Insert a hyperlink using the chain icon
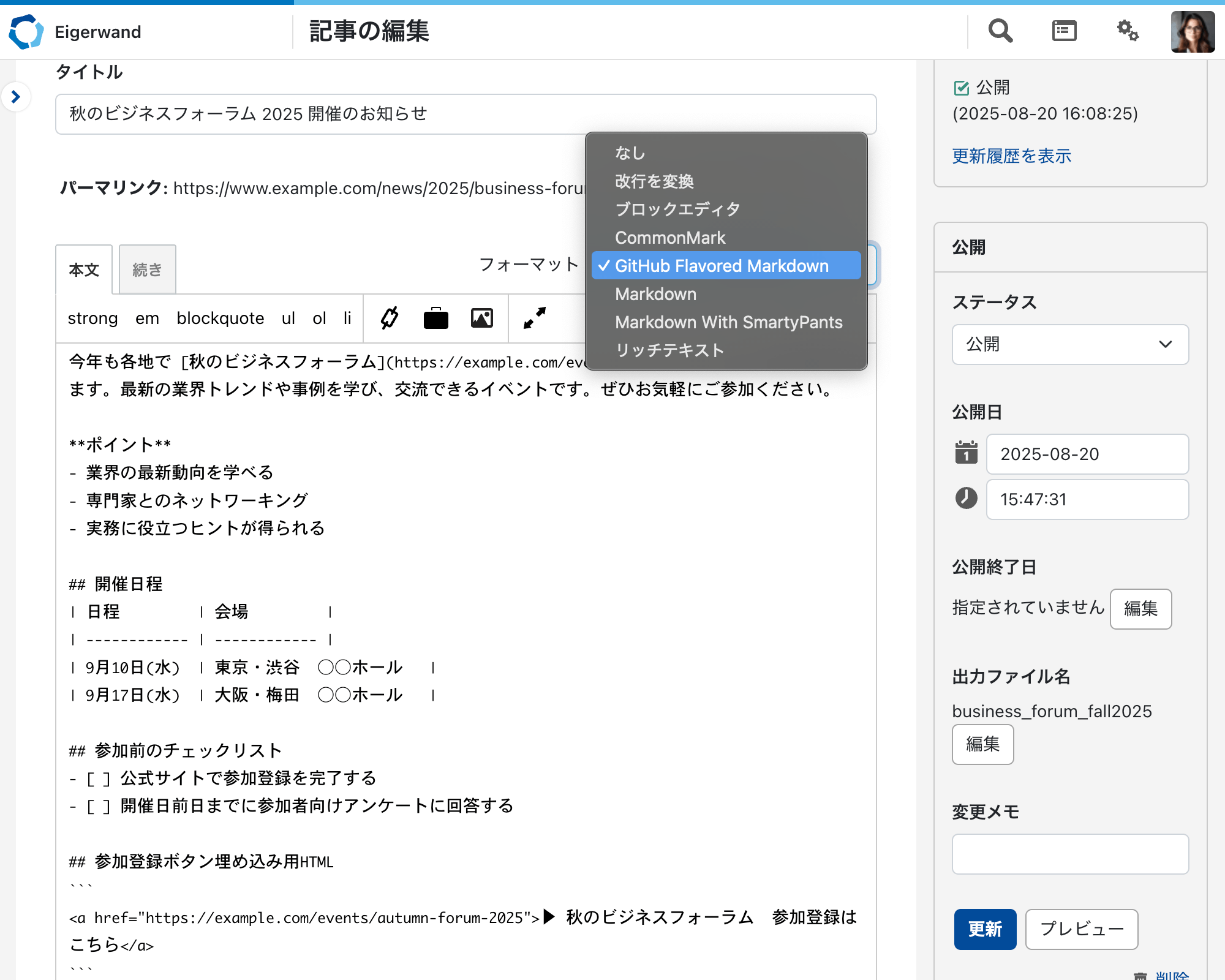 click(x=388, y=318)
